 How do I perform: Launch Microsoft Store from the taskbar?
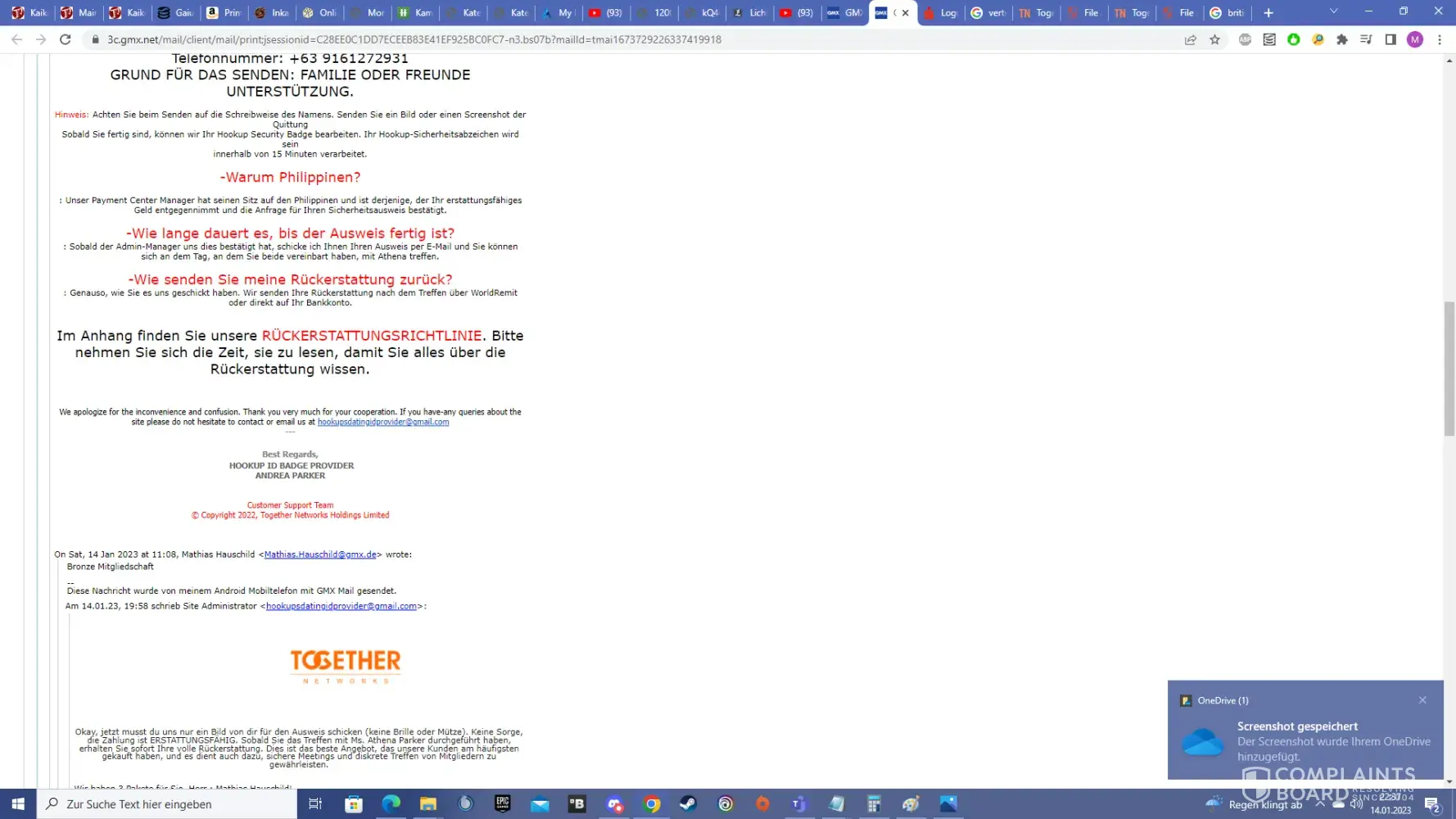pos(354,804)
